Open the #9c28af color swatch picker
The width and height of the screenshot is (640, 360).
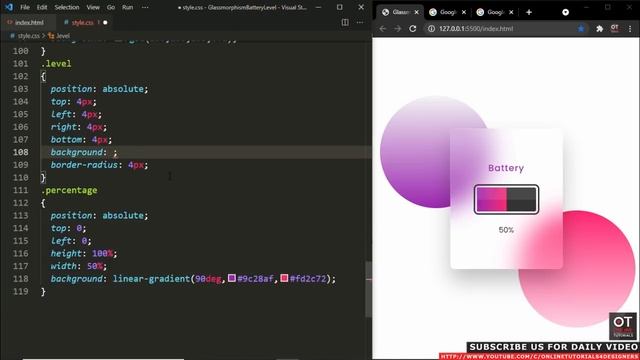tap(232, 278)
